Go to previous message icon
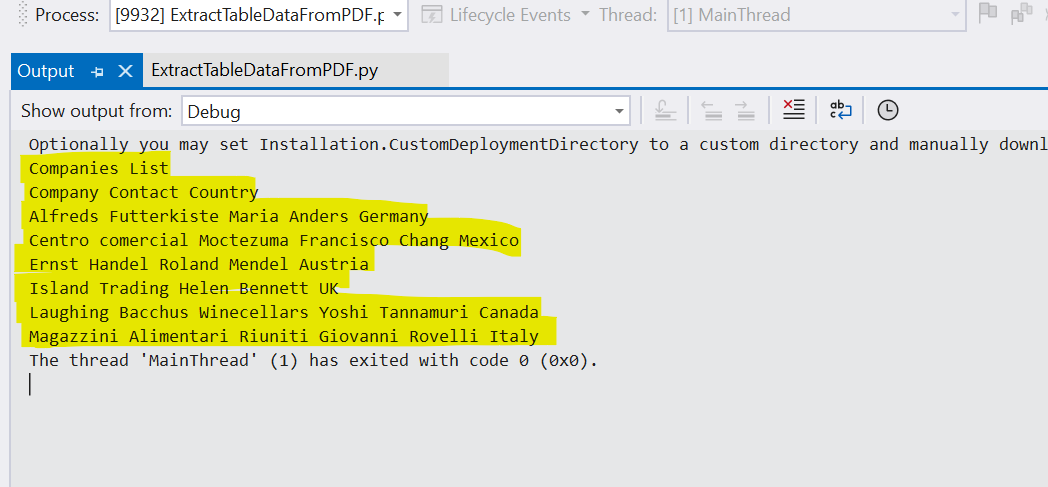This screenshot has width=1048, height=487. (x=712, y=110)
